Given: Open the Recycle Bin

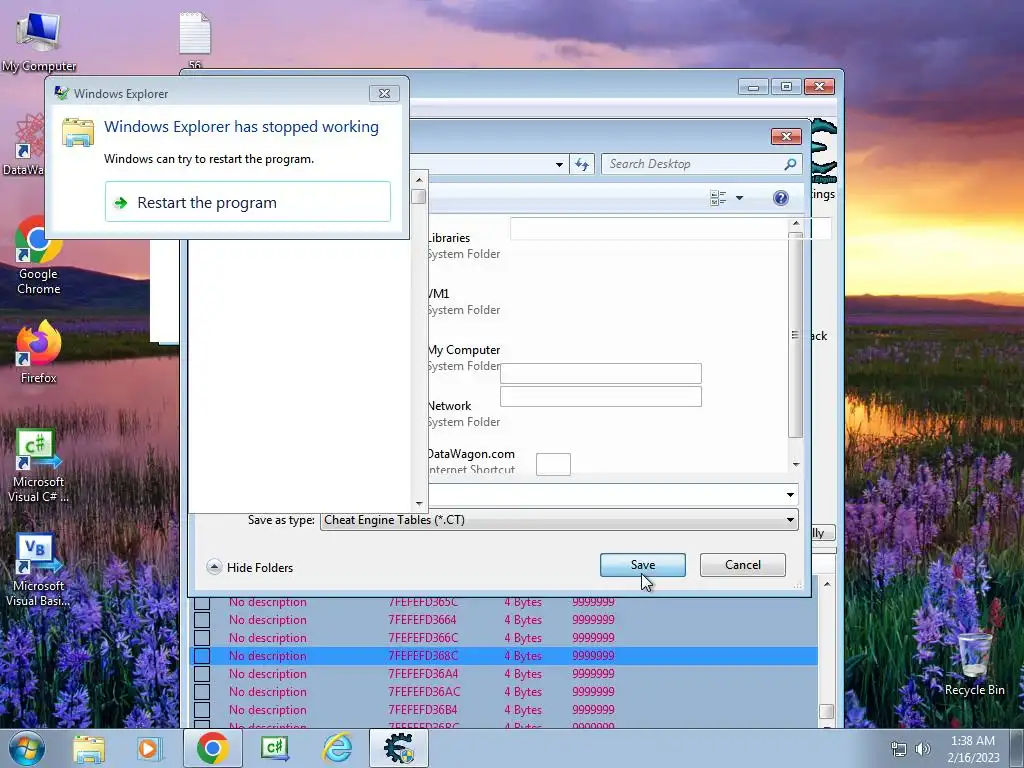Looking at the screenshot, I should click(974, 664).
